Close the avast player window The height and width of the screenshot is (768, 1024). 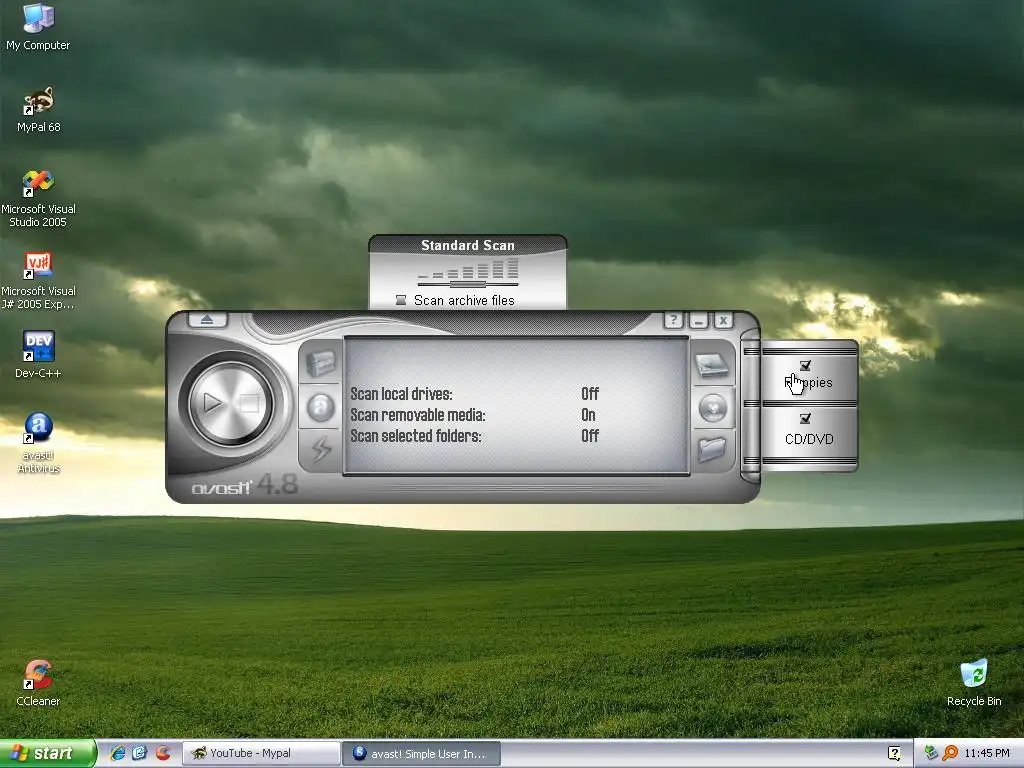(723, 320)
